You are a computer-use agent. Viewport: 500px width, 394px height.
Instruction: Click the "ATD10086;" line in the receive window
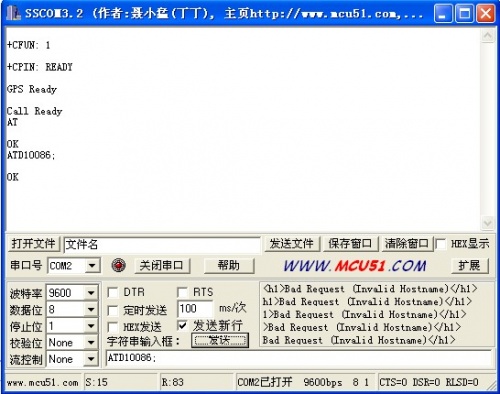point(31,155)
